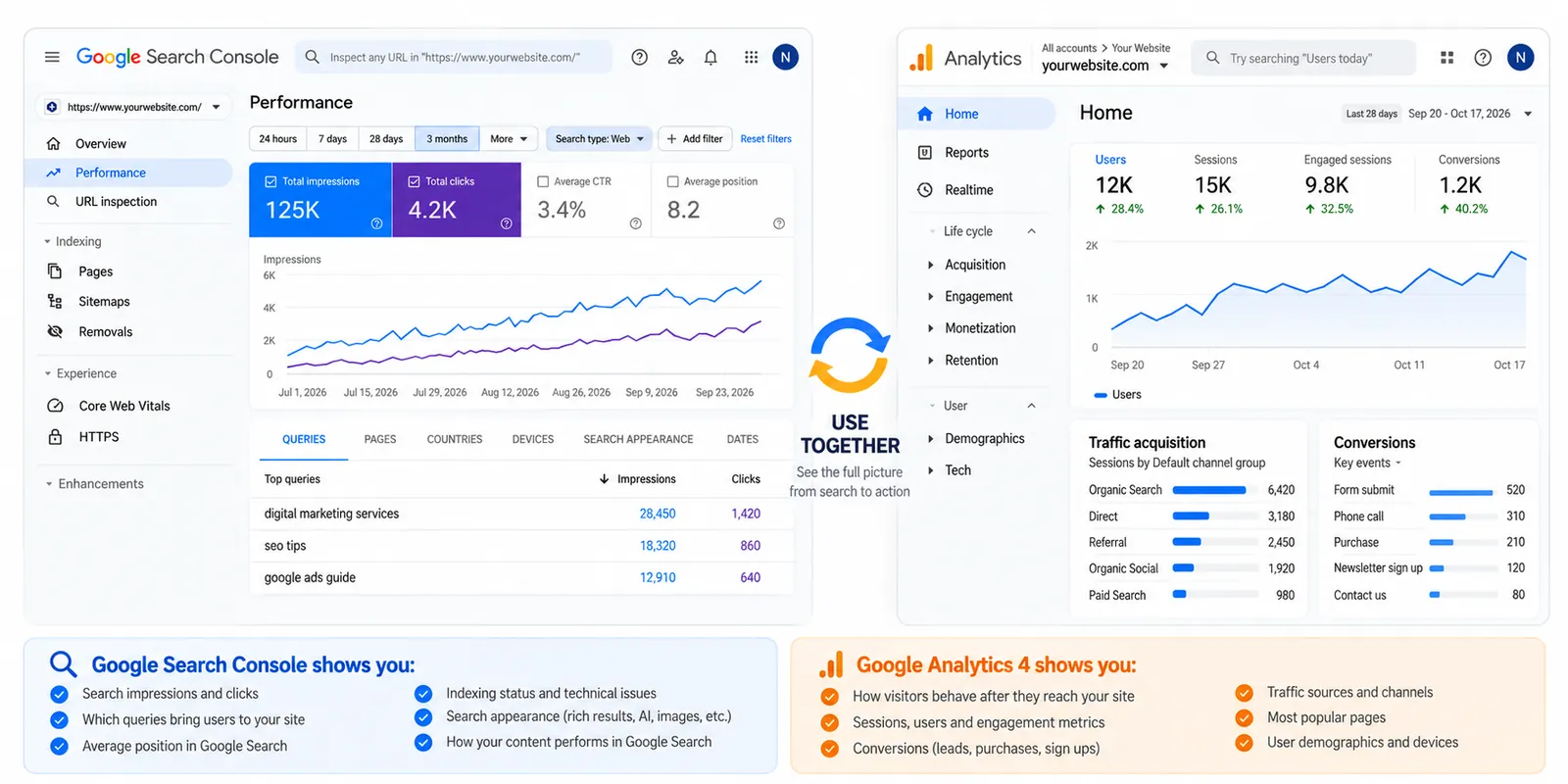Open the Search type: Web dropdown
The width and height of the screenshot is (1568, 784).
pyautogui.click(x=599, y=139)
